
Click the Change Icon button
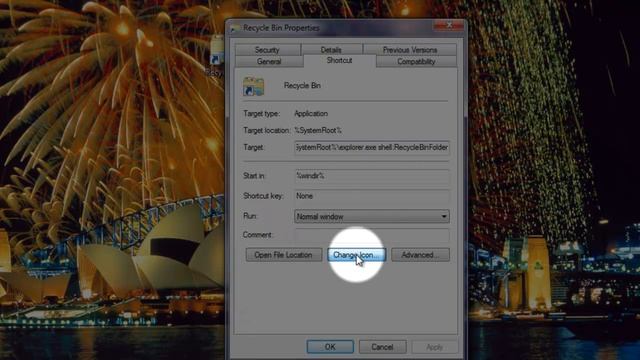click(356, 255)
